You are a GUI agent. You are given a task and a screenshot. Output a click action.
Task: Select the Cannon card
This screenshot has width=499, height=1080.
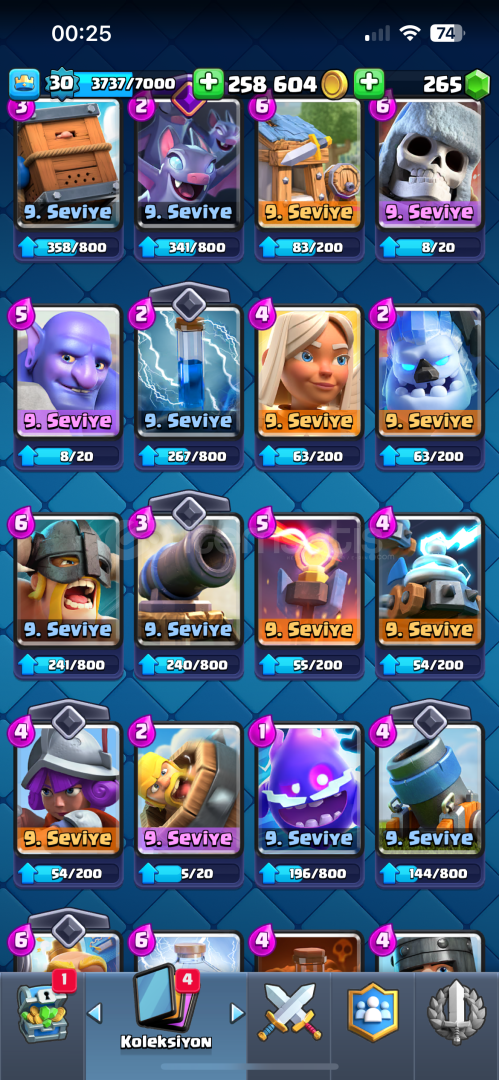coord(188,581)
